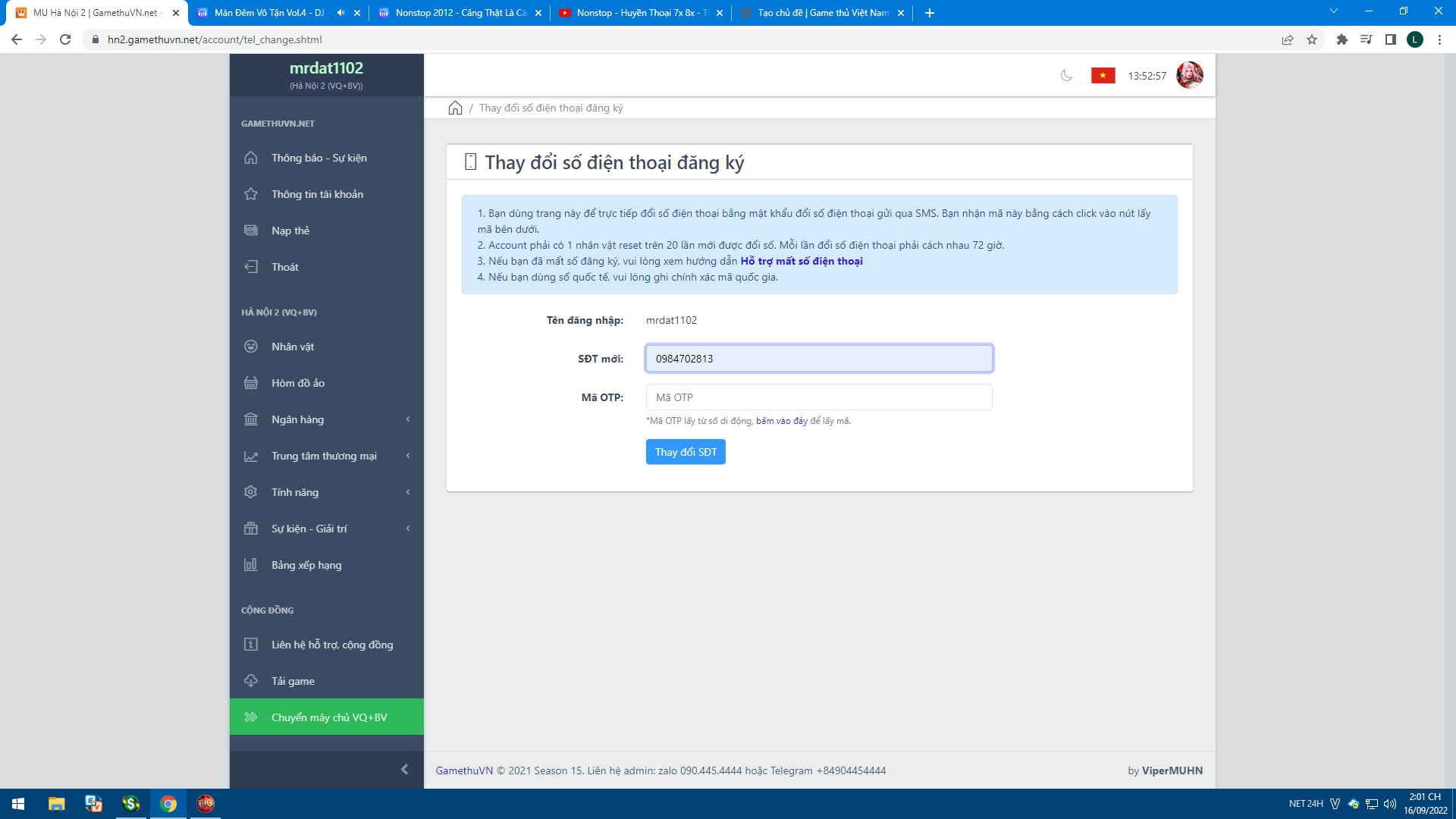Collapse the sidebar with bottom arrow

(404, 770)
